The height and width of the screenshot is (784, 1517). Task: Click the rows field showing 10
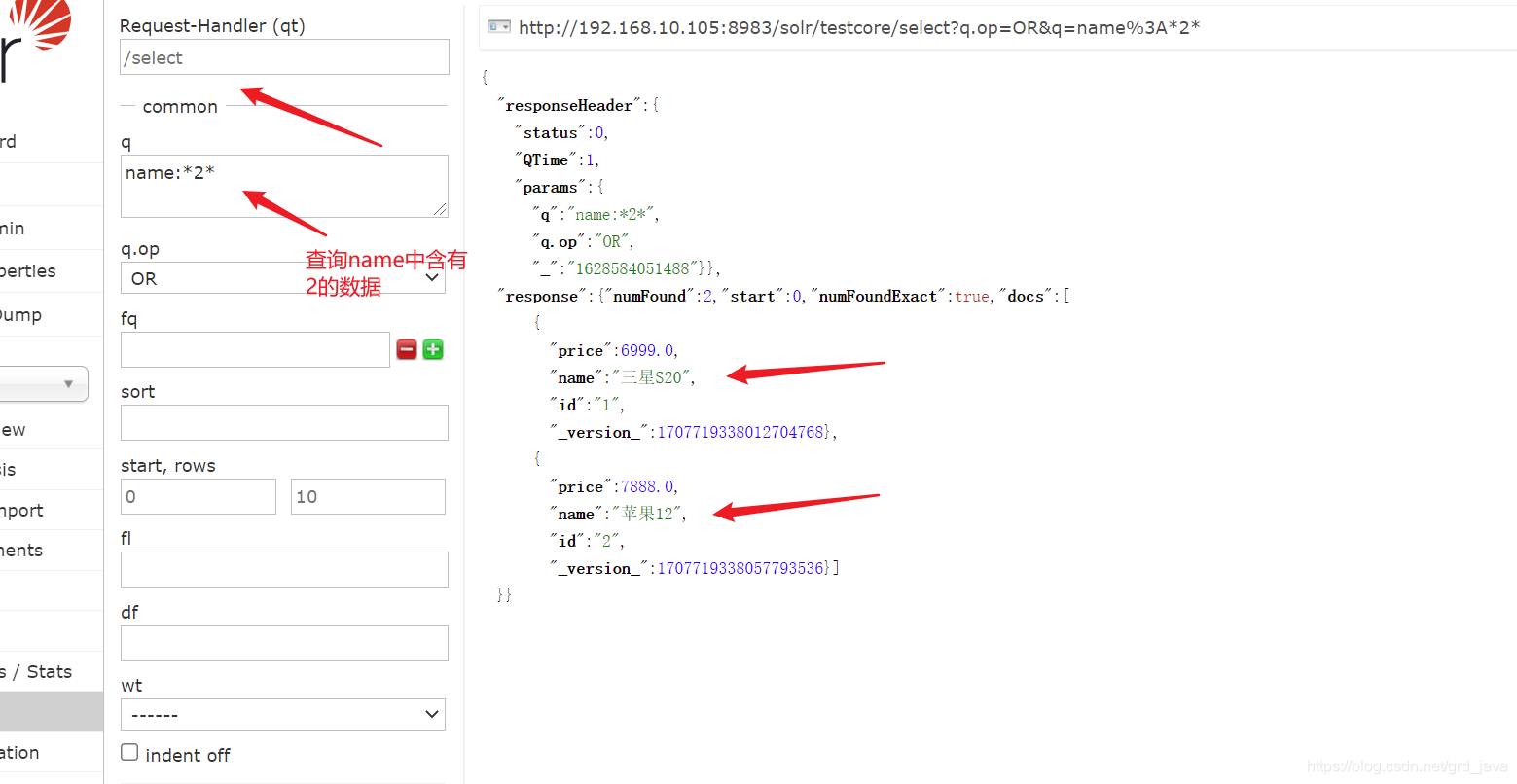pos(369,496)
